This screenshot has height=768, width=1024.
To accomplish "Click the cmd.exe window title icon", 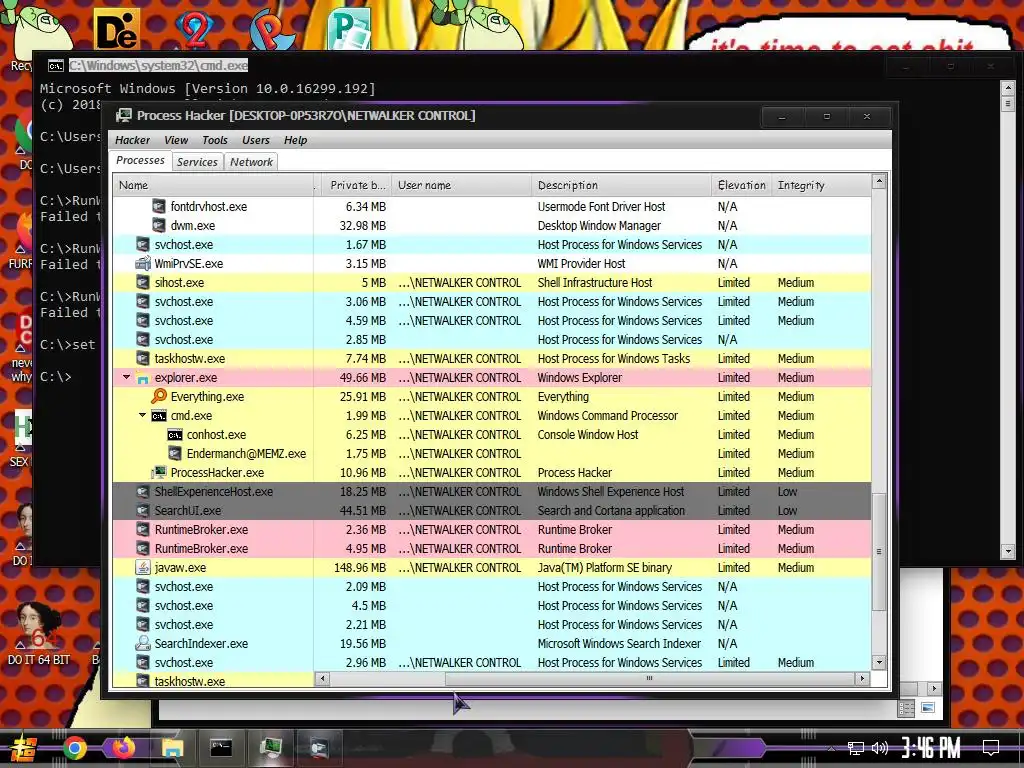I will [x=56, y=65].
